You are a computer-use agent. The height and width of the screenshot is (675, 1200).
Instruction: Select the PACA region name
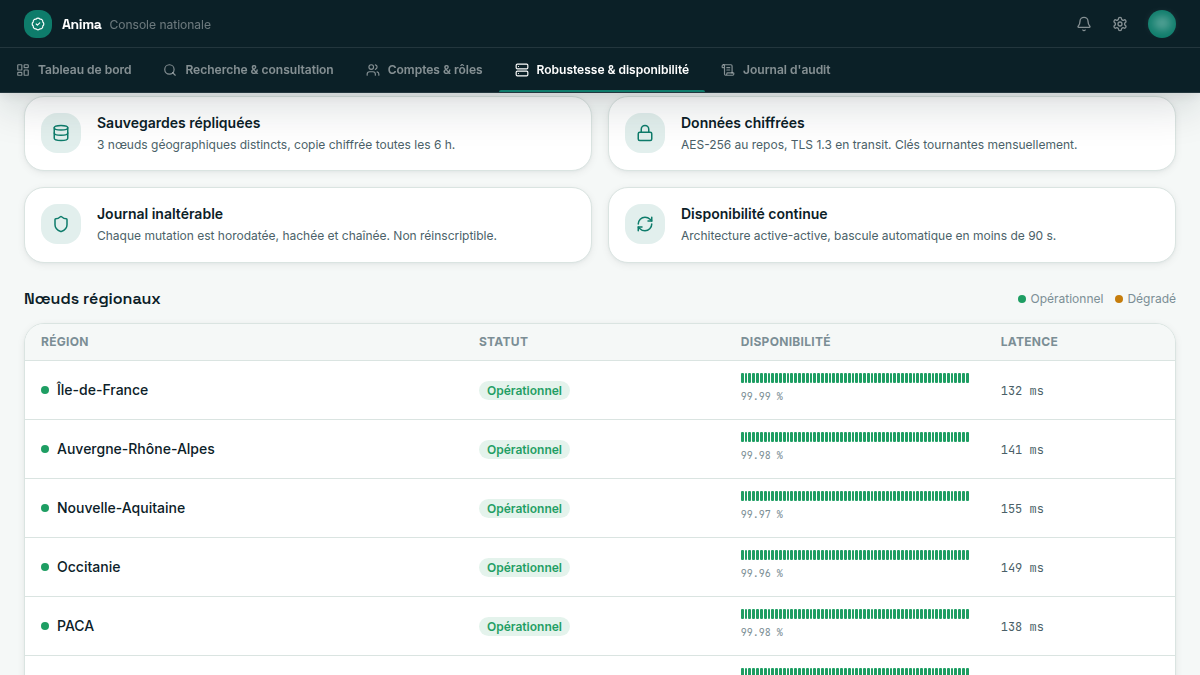[x=76, y=626]
